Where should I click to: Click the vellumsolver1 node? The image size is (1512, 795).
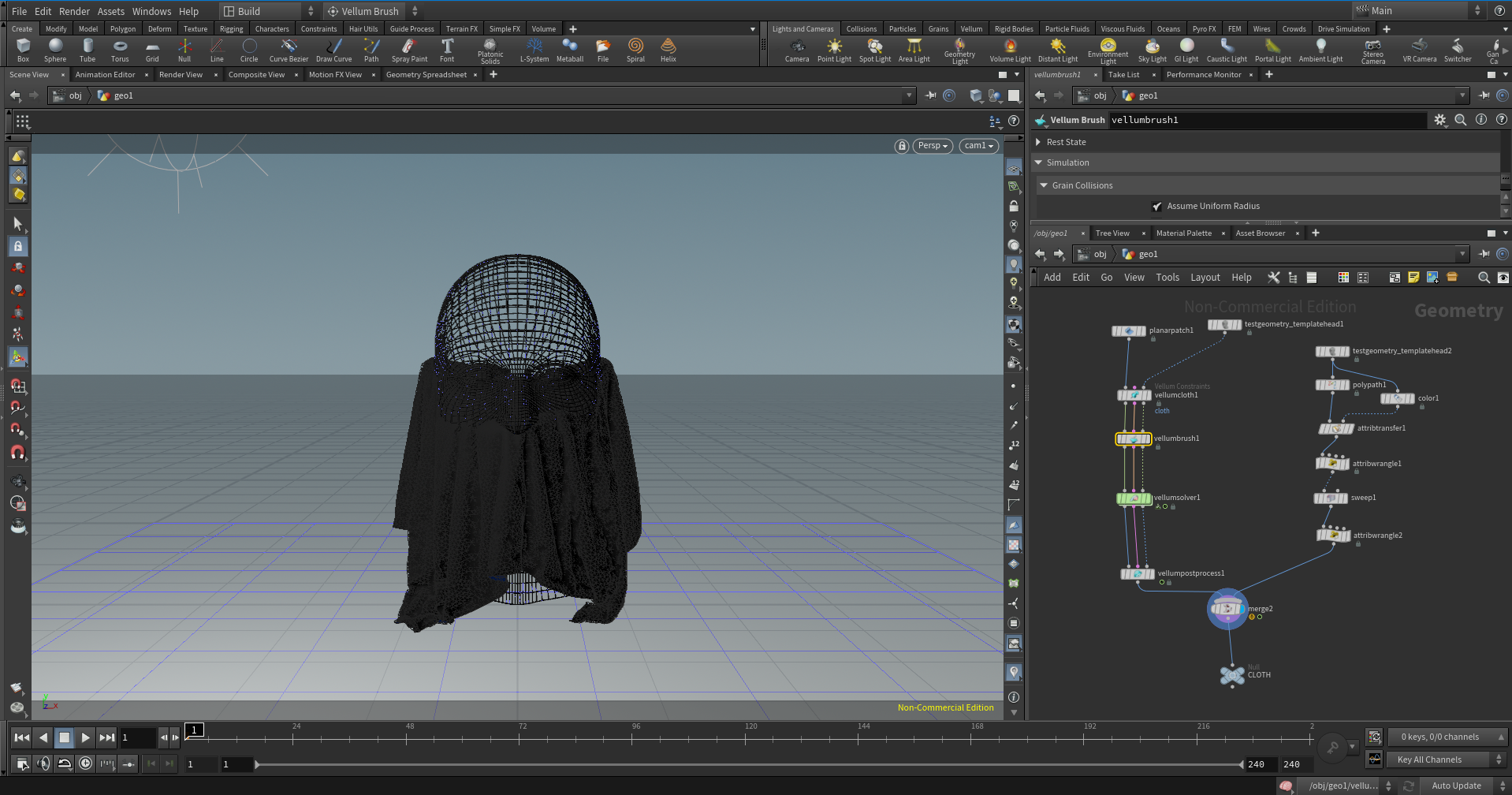1134,498
